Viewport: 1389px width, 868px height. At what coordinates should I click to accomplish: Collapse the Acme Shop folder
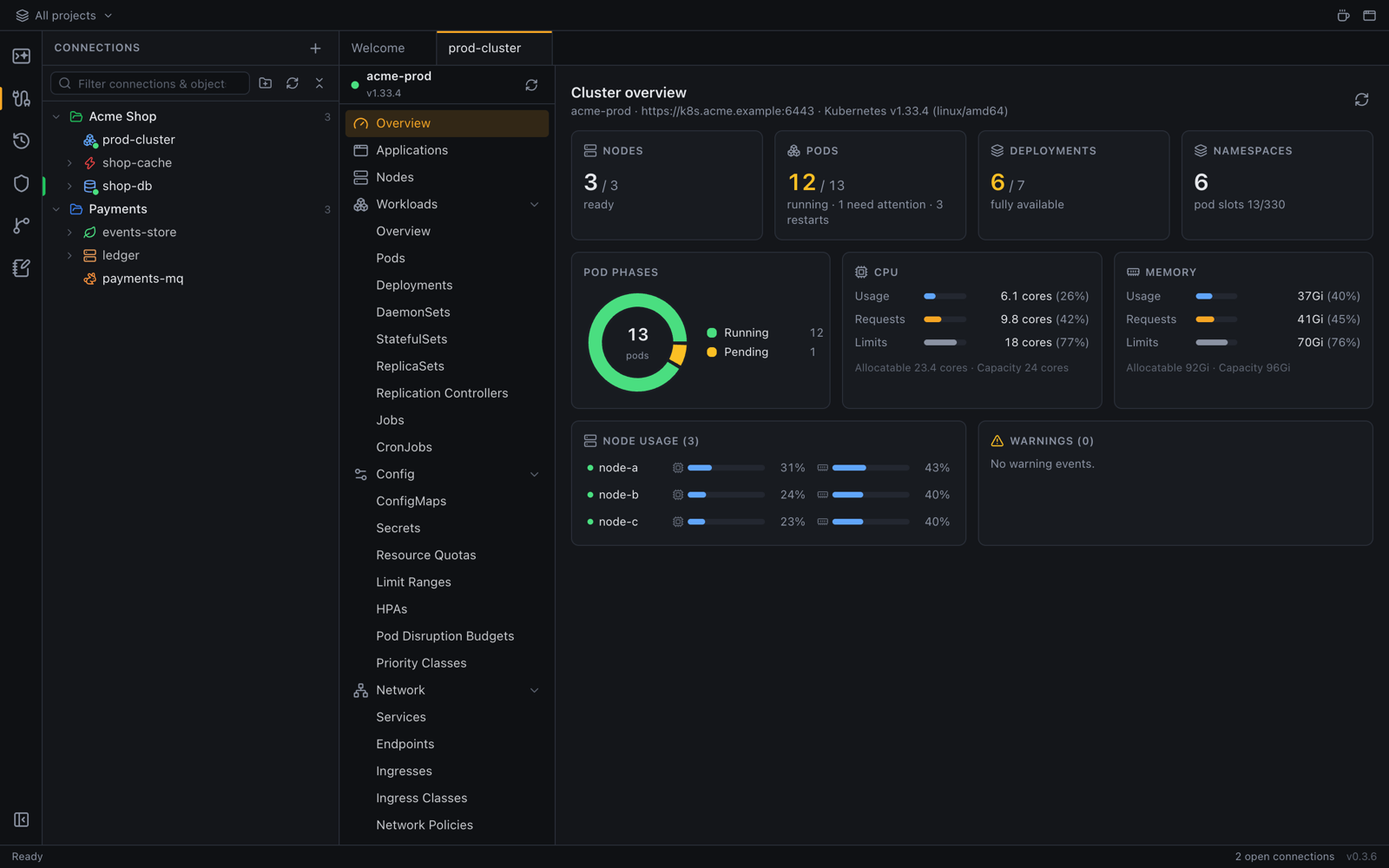(56, 116)
